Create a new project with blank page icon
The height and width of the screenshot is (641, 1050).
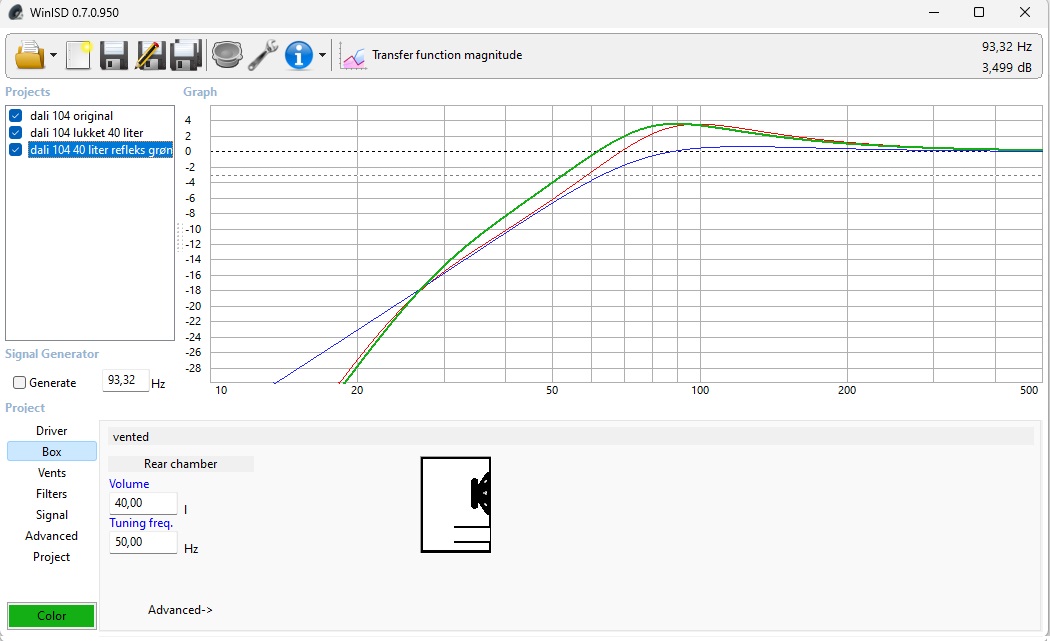pyautogui.click(x=79, y=55)
